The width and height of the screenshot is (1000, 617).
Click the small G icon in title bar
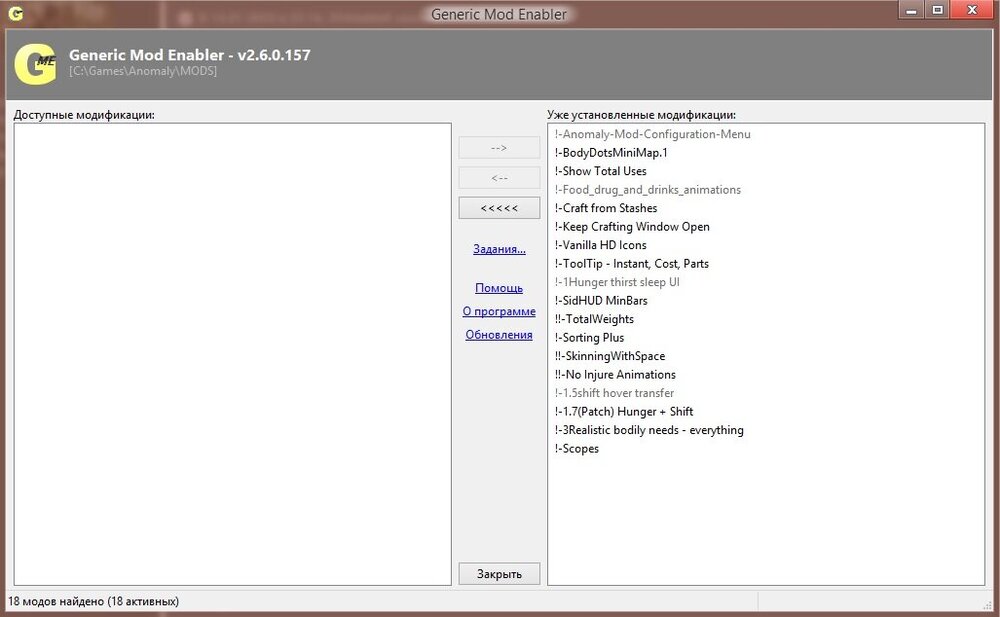click(16, 14)
